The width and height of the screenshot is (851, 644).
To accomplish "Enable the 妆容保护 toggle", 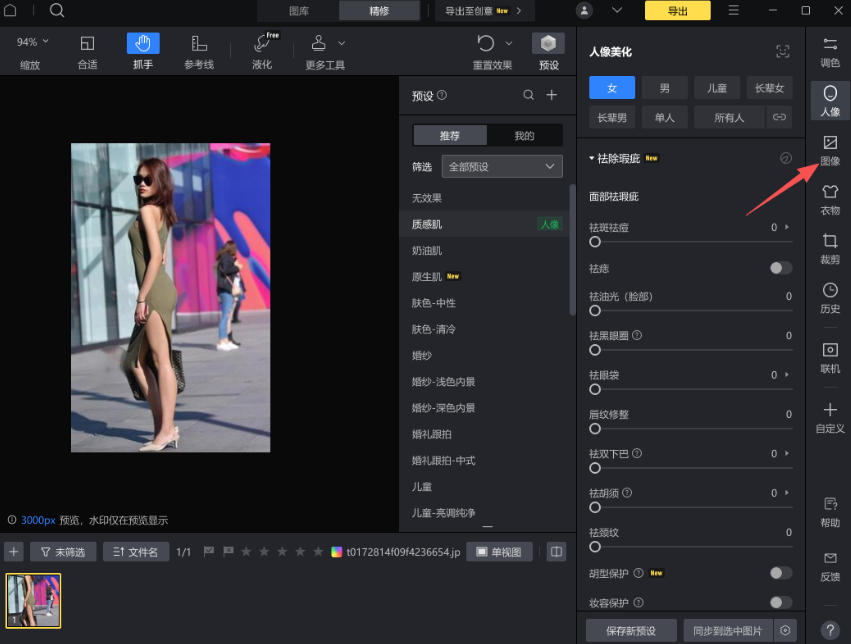I will click(781, 602).
